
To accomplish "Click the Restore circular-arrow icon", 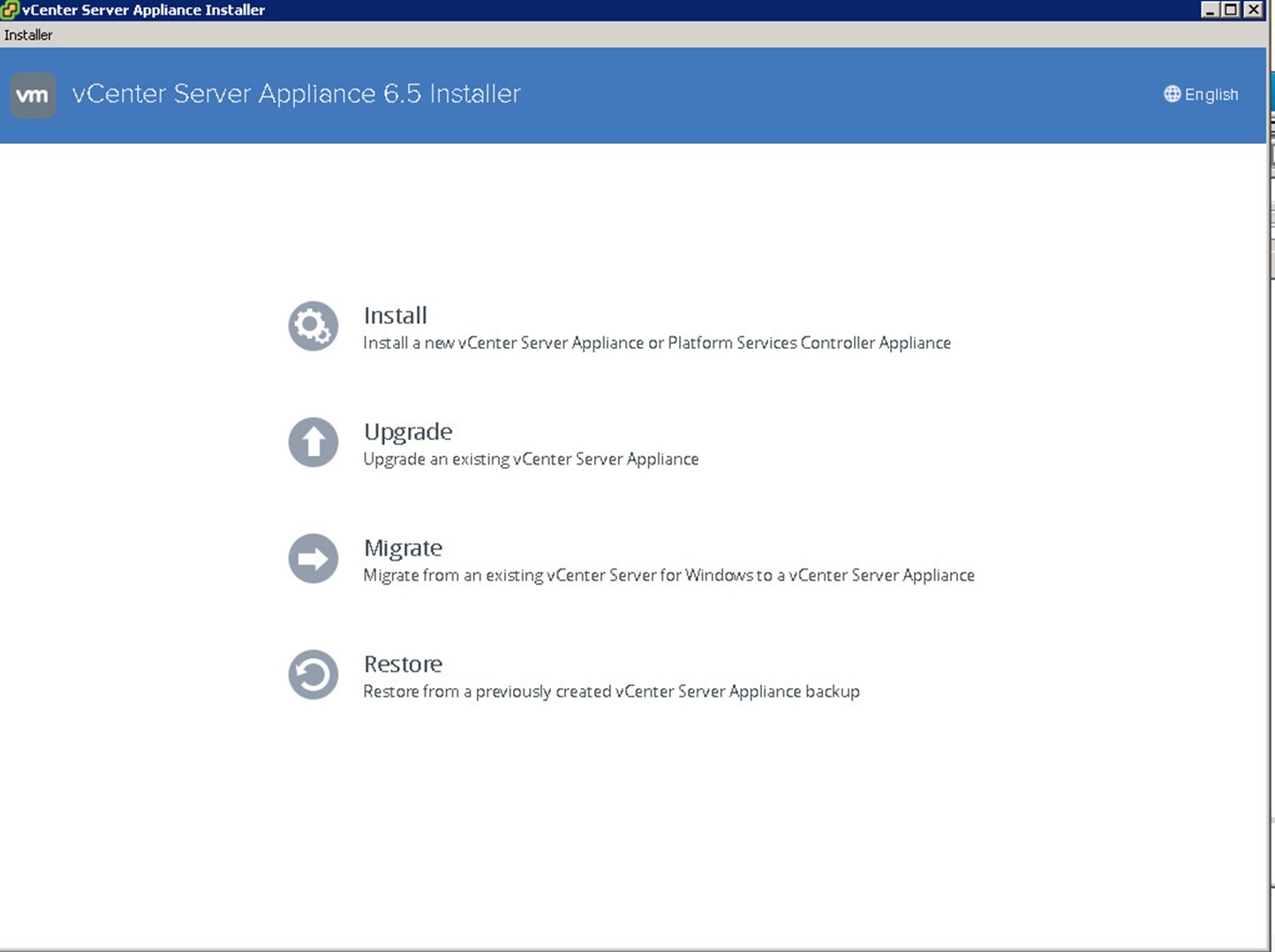I will coord(313,675).
